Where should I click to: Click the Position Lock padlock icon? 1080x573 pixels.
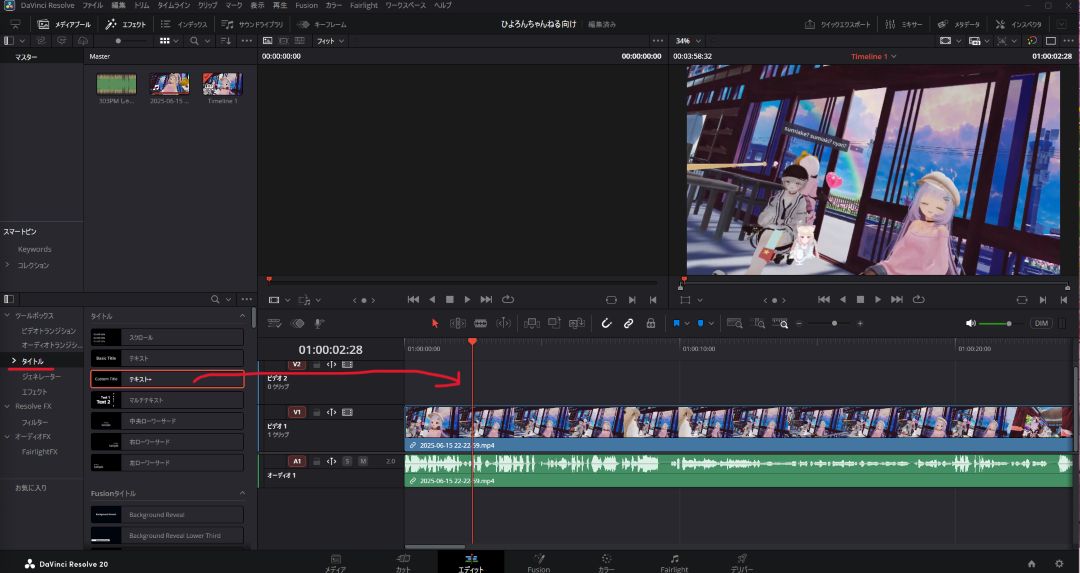(651, 323)
